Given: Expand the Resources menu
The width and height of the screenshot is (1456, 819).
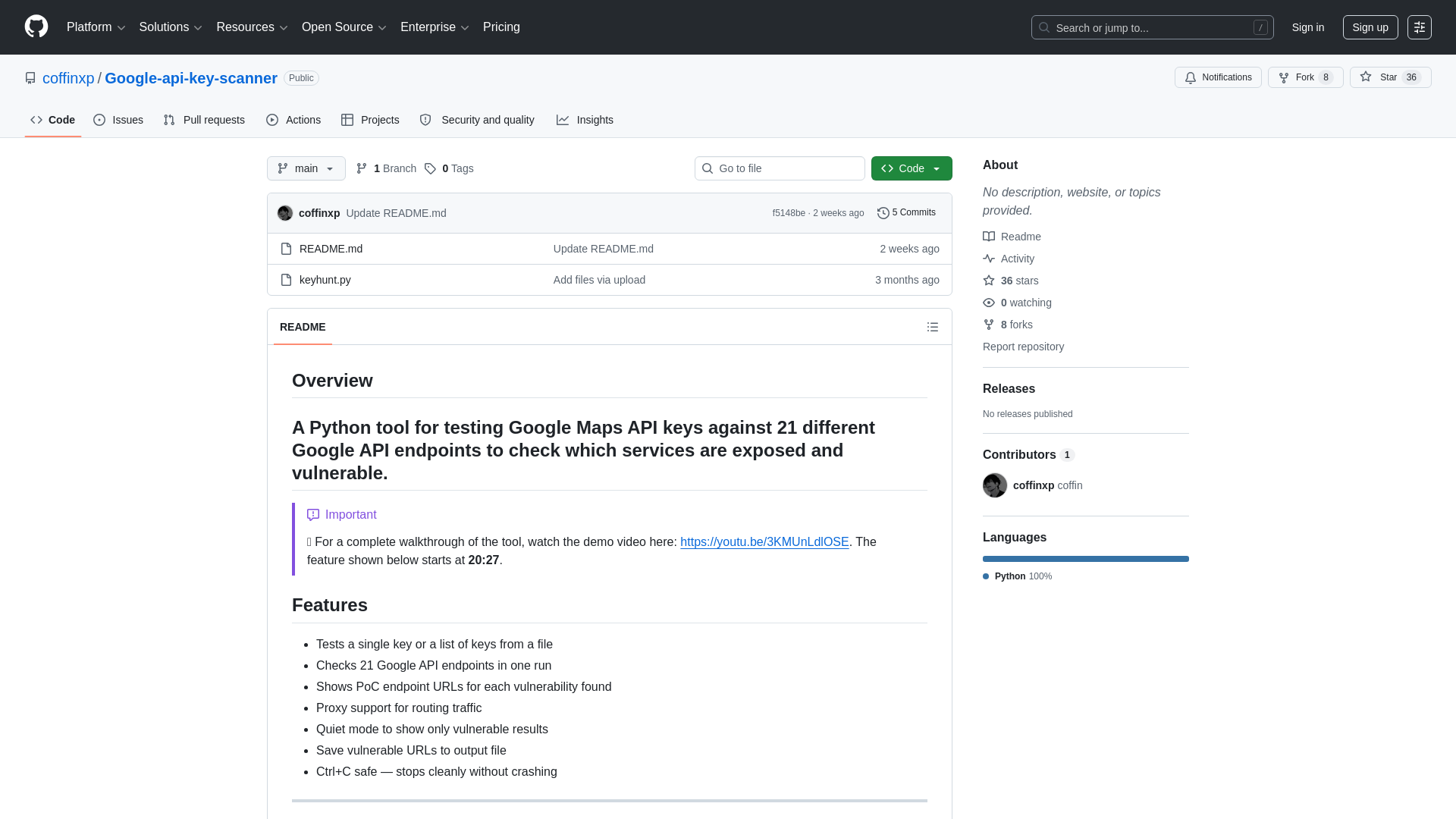Looking at the screenshot, I should point(252,27).
